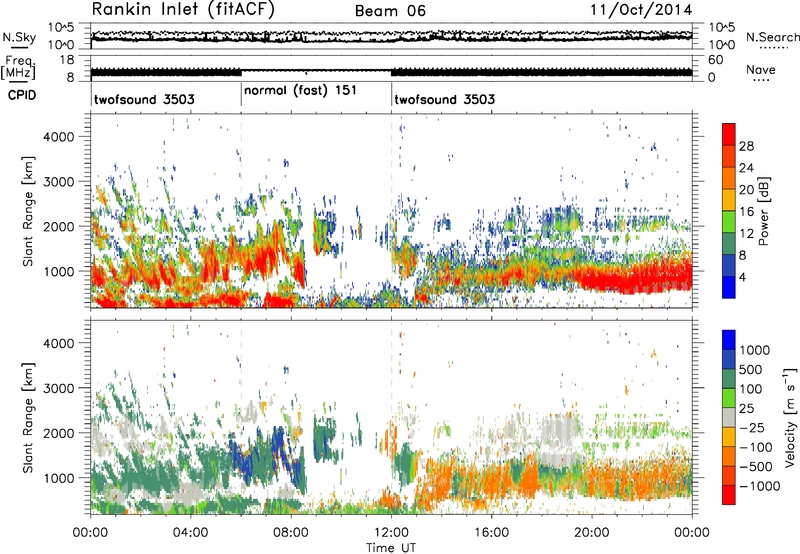Click the '2000' range tick on the Velocity panel

[59, 433]
